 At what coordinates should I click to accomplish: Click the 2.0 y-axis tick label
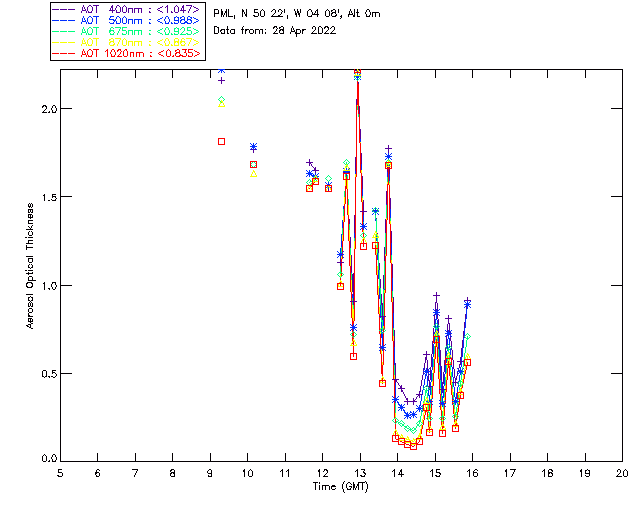(49, 109)
